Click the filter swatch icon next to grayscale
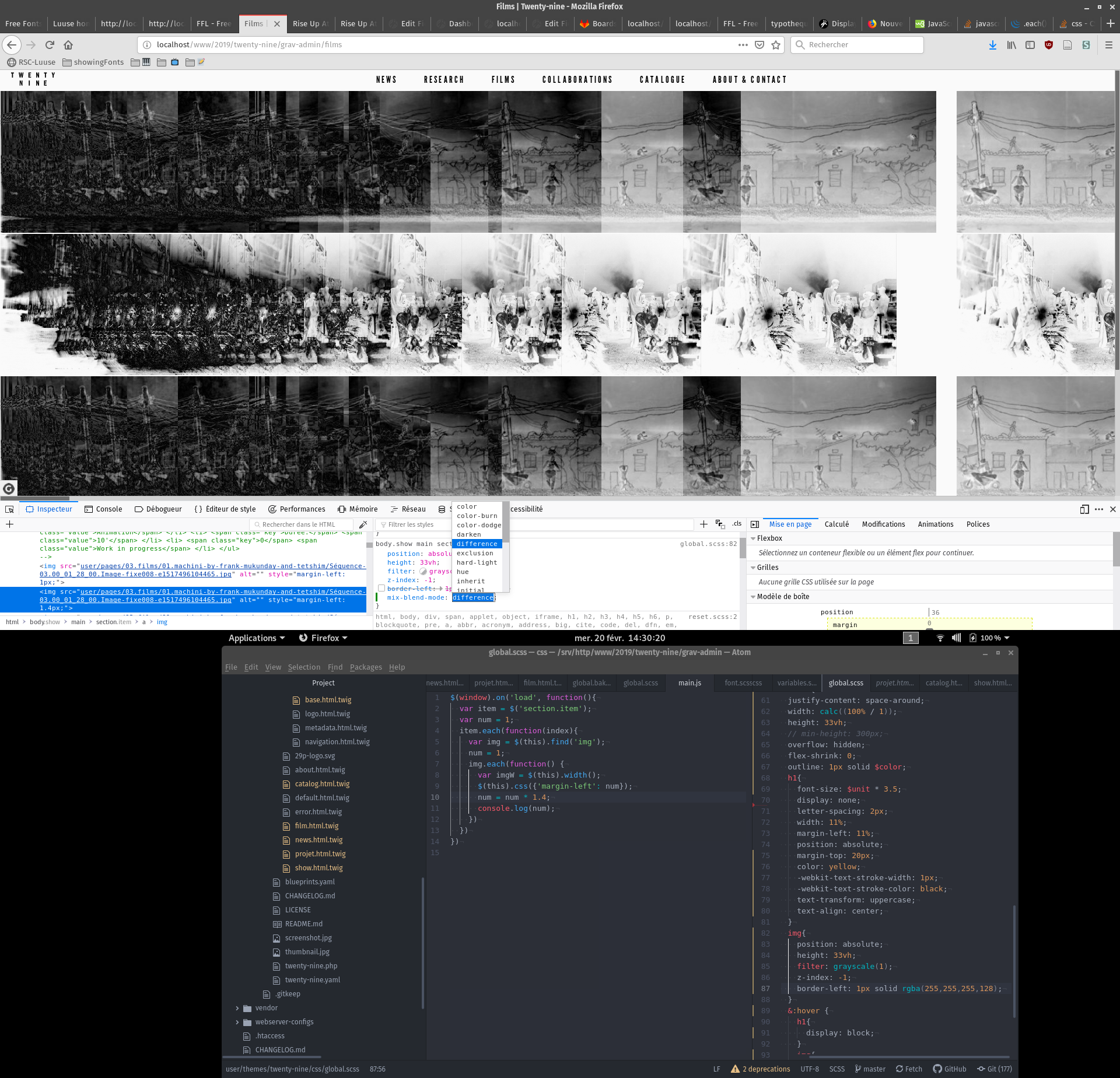The image size is (1120, 1078). click(x=423, y=572)
